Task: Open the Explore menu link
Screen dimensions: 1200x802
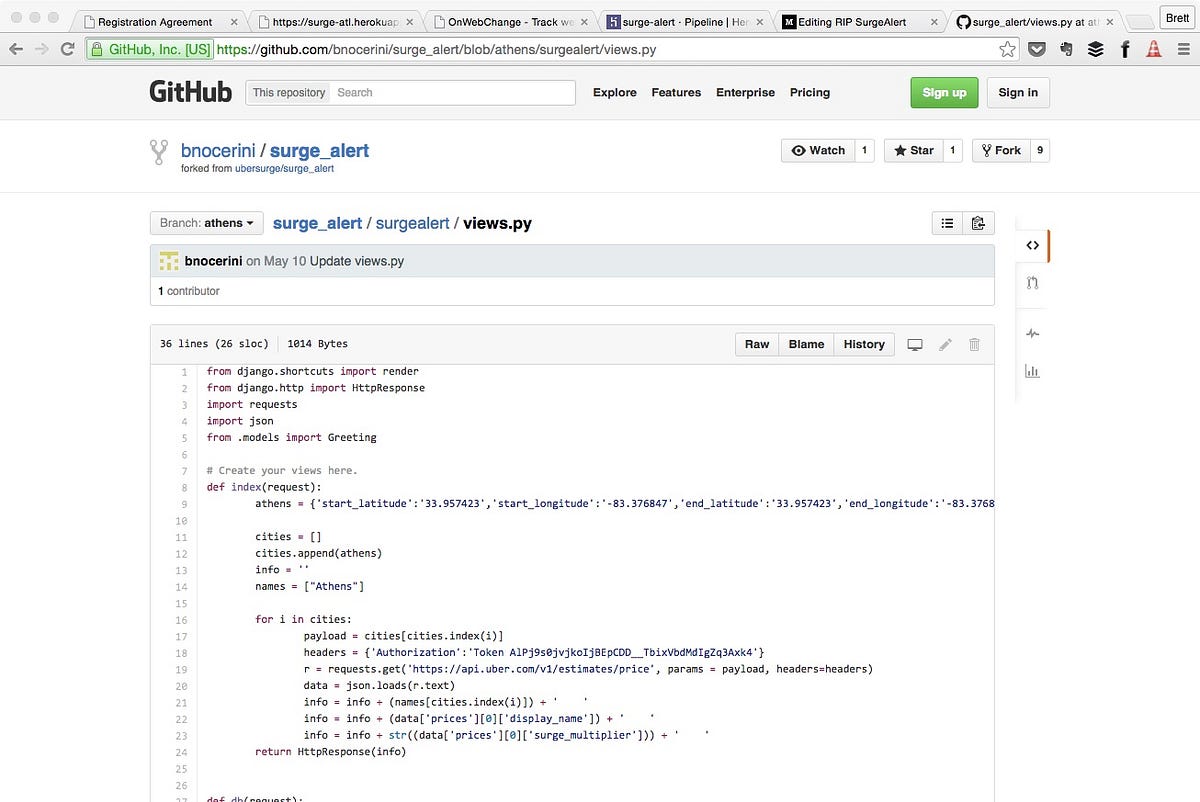Action: (x=614, y=92)
